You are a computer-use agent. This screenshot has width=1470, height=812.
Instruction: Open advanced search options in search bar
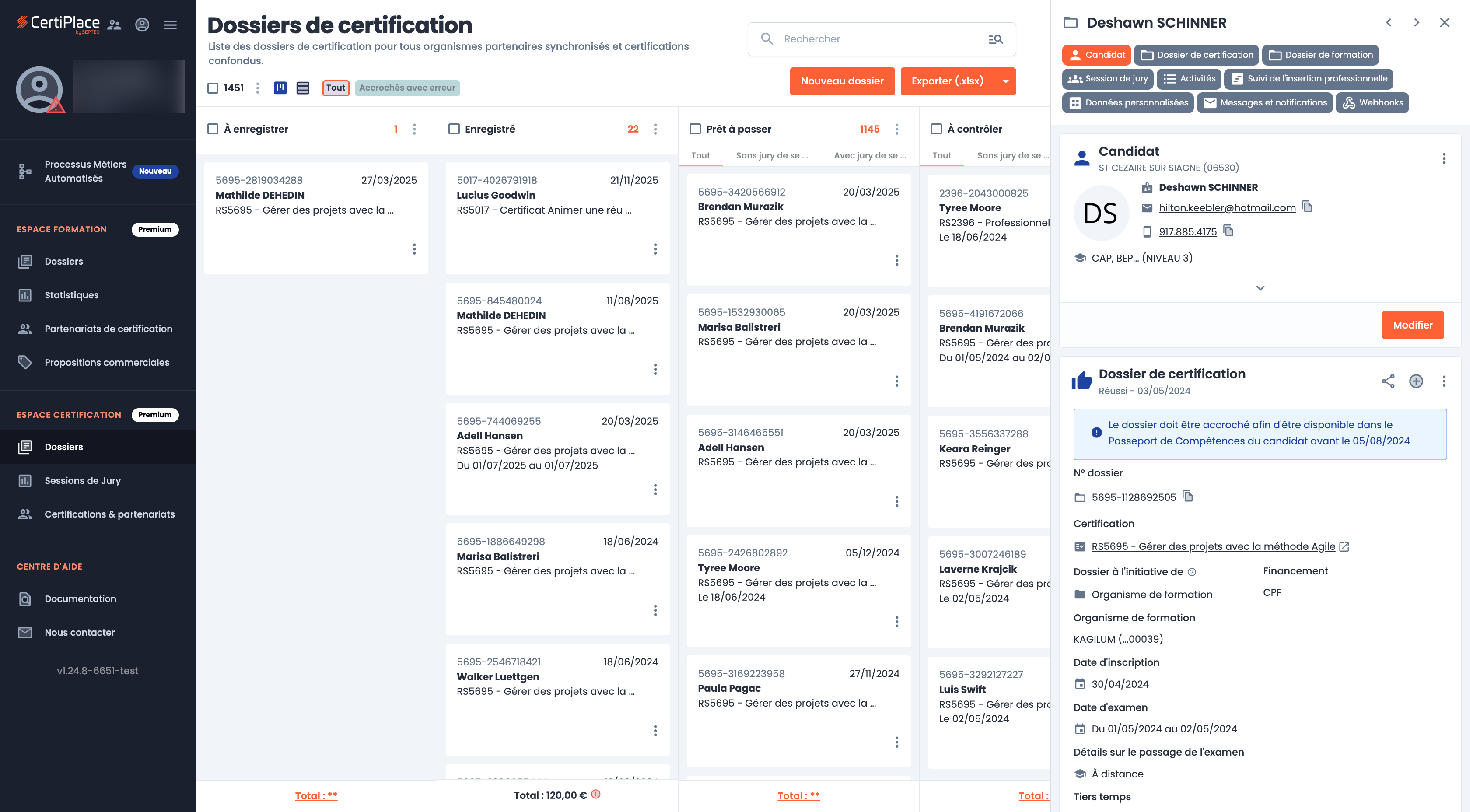click(x=995, y=39)
